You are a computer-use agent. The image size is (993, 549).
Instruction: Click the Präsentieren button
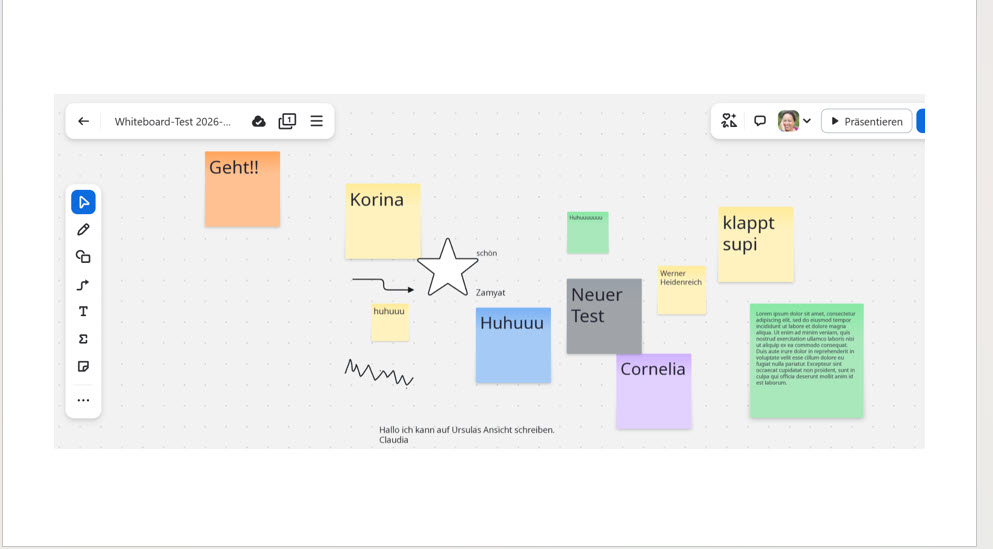click(866, 121)
